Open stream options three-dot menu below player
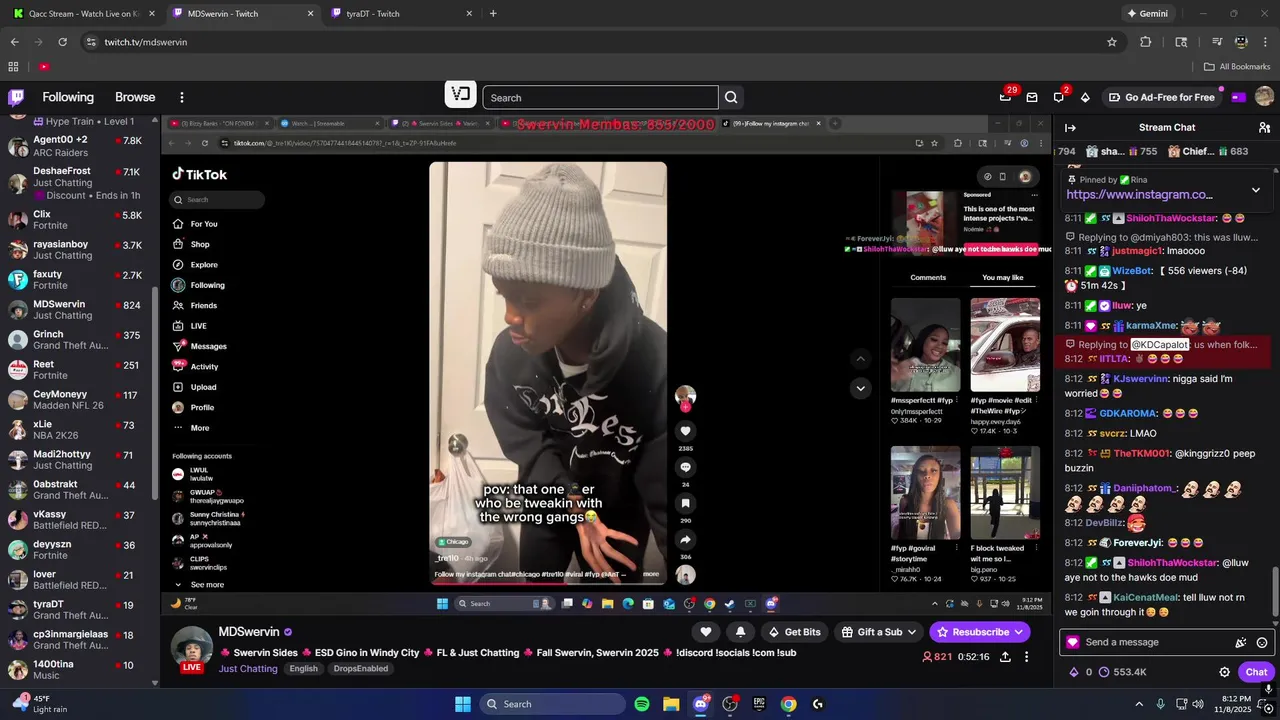The width and height of the screenshot is (1280, 720). (x=1026, y=657)
